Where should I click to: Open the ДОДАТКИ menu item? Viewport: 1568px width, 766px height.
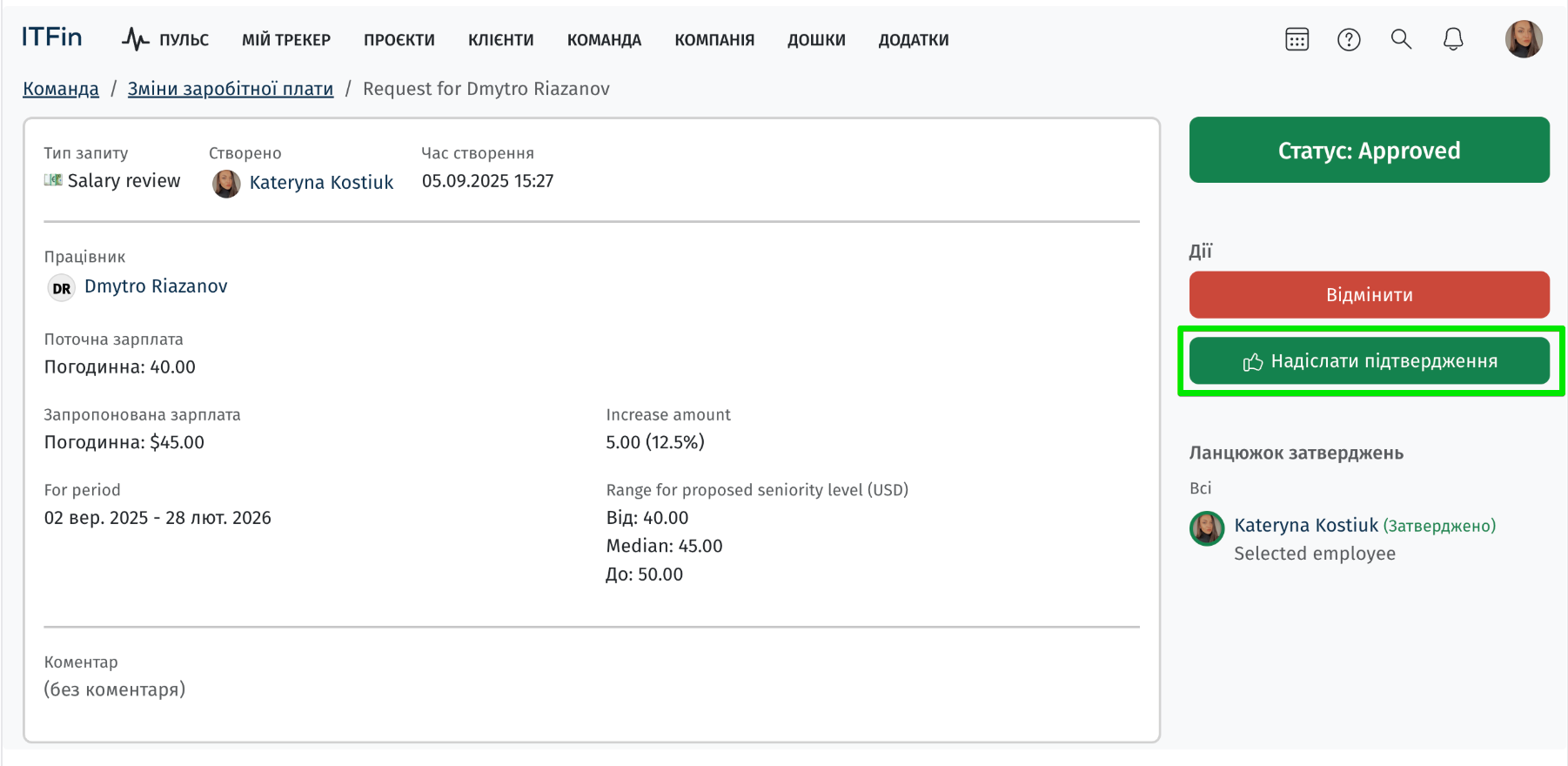(x=914, y=40)
